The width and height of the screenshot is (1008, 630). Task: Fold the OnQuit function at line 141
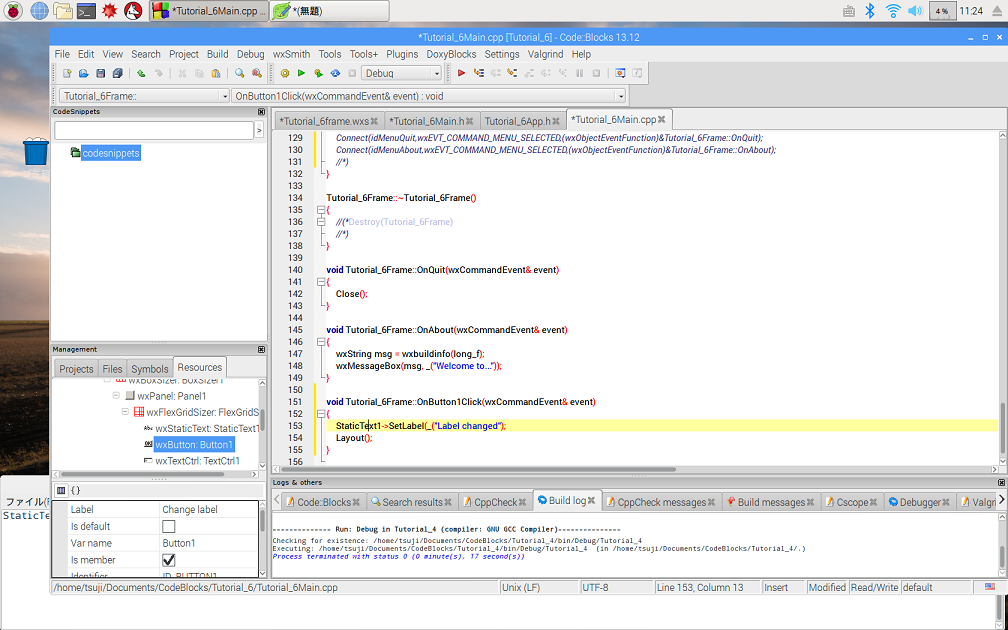[321, 282]
